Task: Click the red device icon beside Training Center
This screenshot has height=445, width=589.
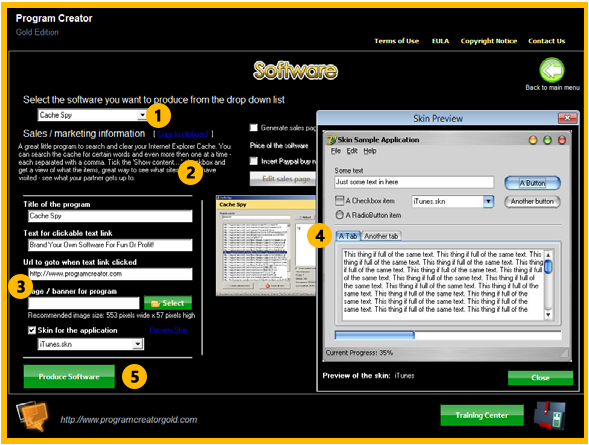Action: tap(550, 415)
